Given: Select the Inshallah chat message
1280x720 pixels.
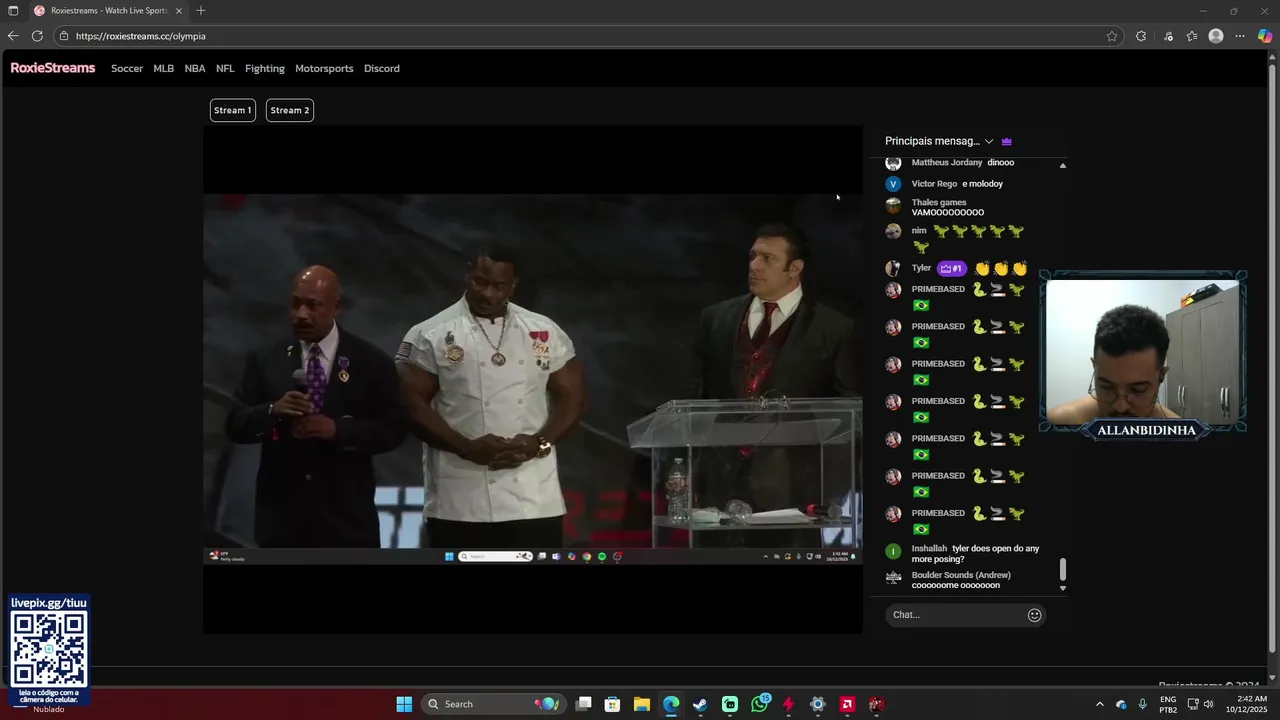Looking at the screenshot, I should click(965, 553).
